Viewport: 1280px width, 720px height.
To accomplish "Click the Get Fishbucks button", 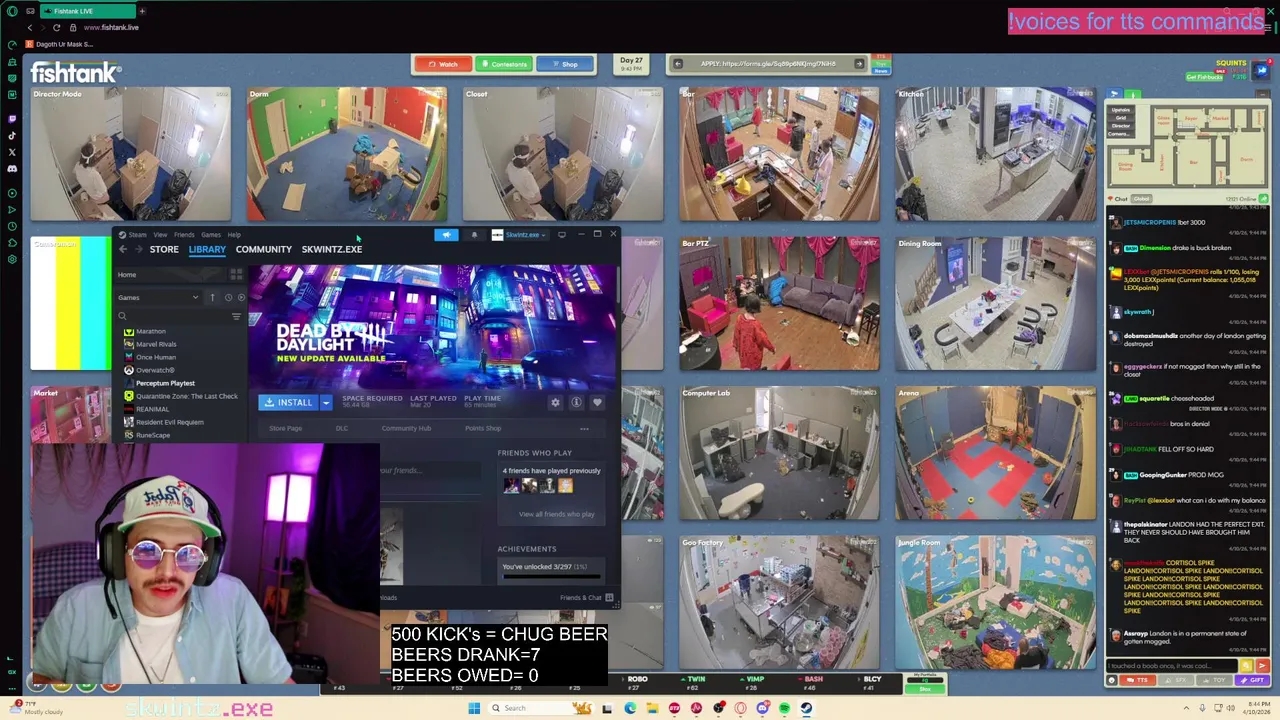I will click(x=1204, y=77).
